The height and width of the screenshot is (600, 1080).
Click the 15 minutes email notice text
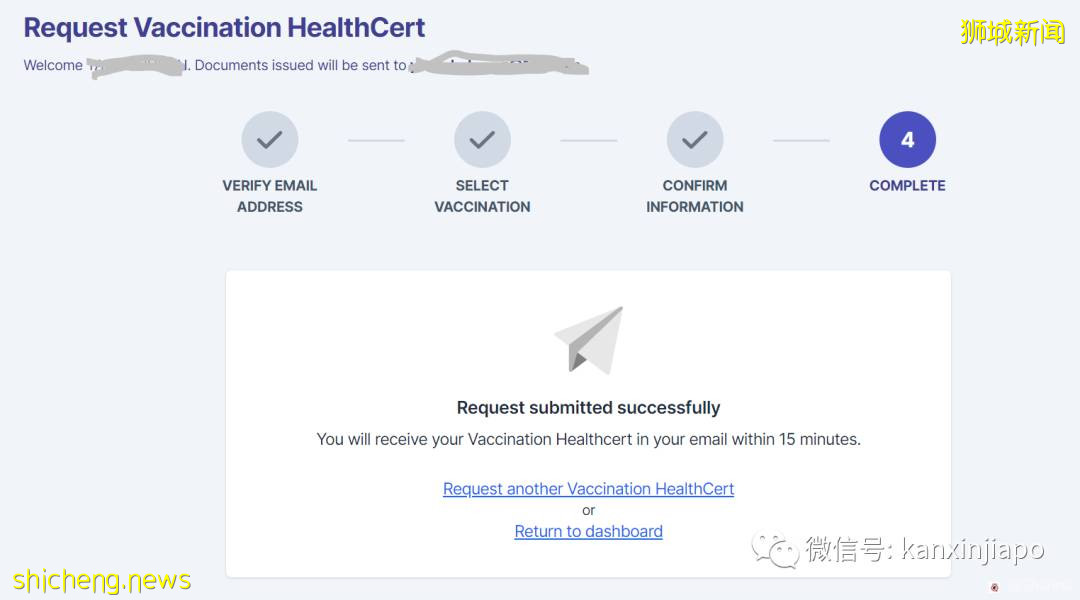(588, 439)
